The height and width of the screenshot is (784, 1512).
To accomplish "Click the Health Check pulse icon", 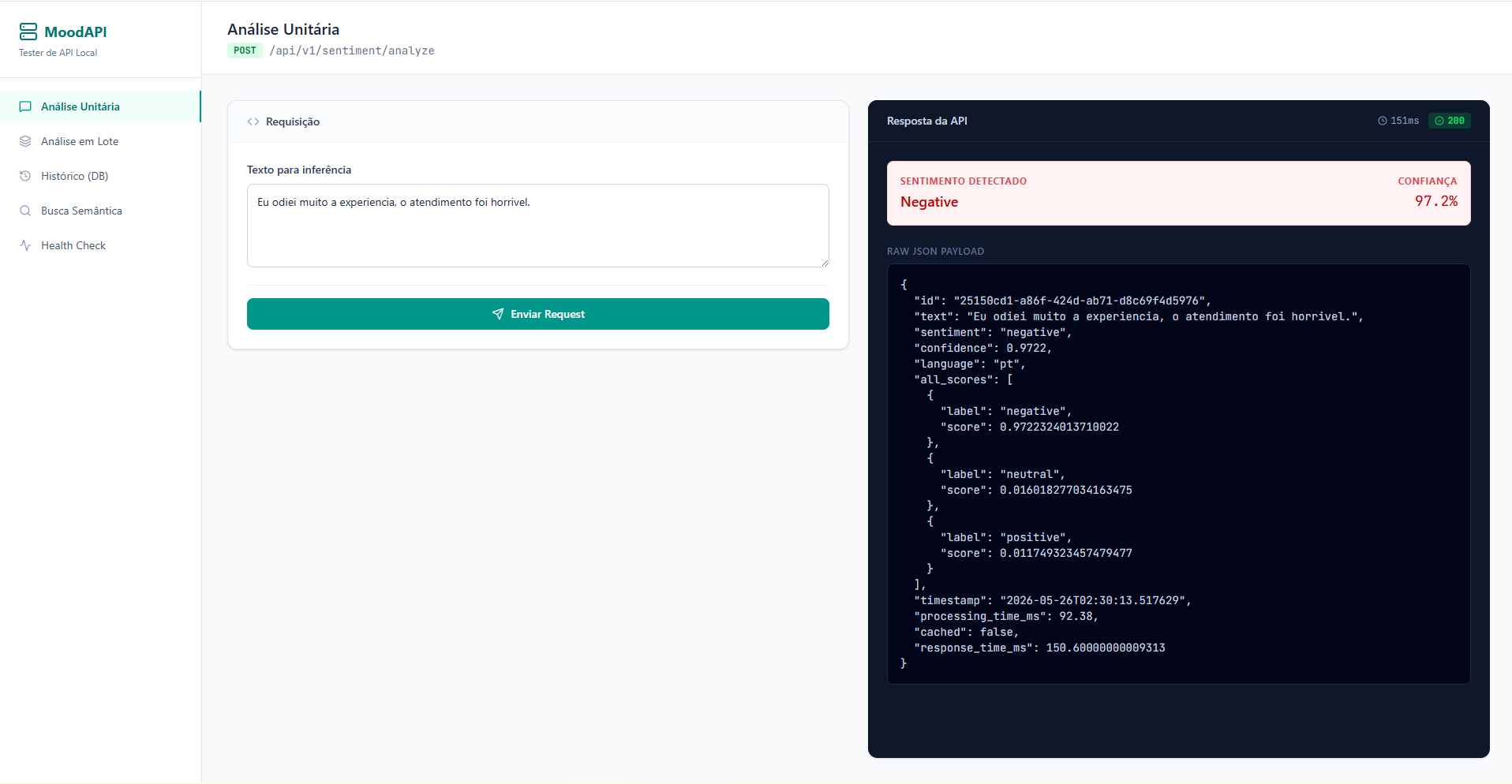I will coord(25,245).
